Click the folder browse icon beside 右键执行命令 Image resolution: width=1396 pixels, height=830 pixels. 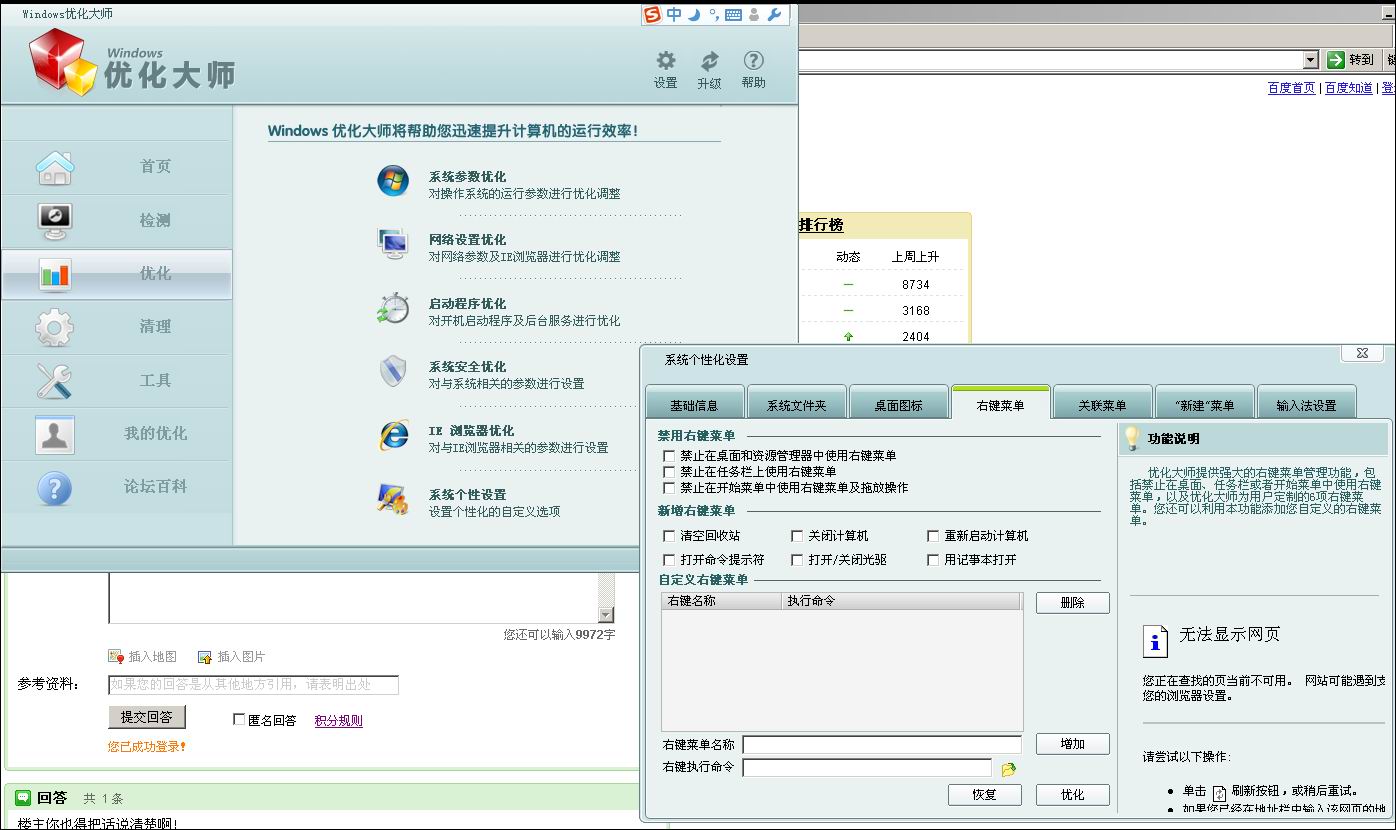(x=1008, y=769)
